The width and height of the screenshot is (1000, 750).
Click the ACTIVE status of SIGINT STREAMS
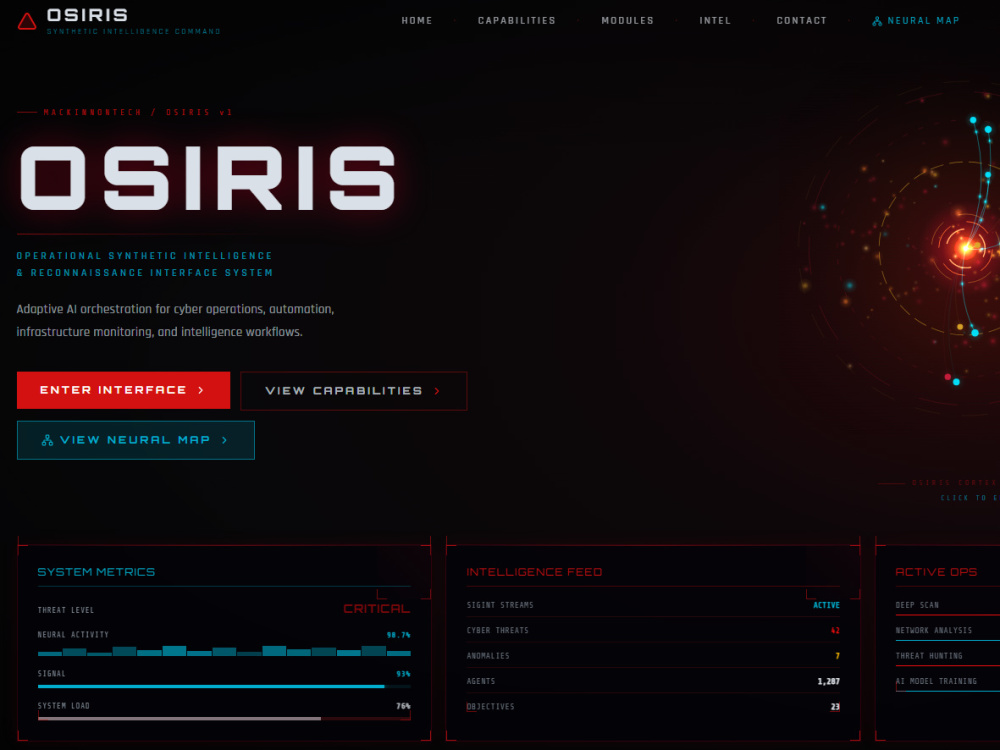826,605
